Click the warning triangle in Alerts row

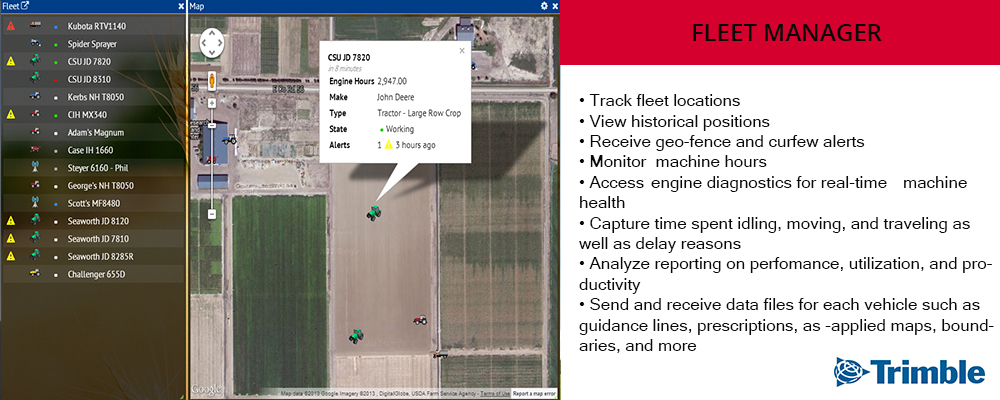pyautogui.click(x=389, y=145)
